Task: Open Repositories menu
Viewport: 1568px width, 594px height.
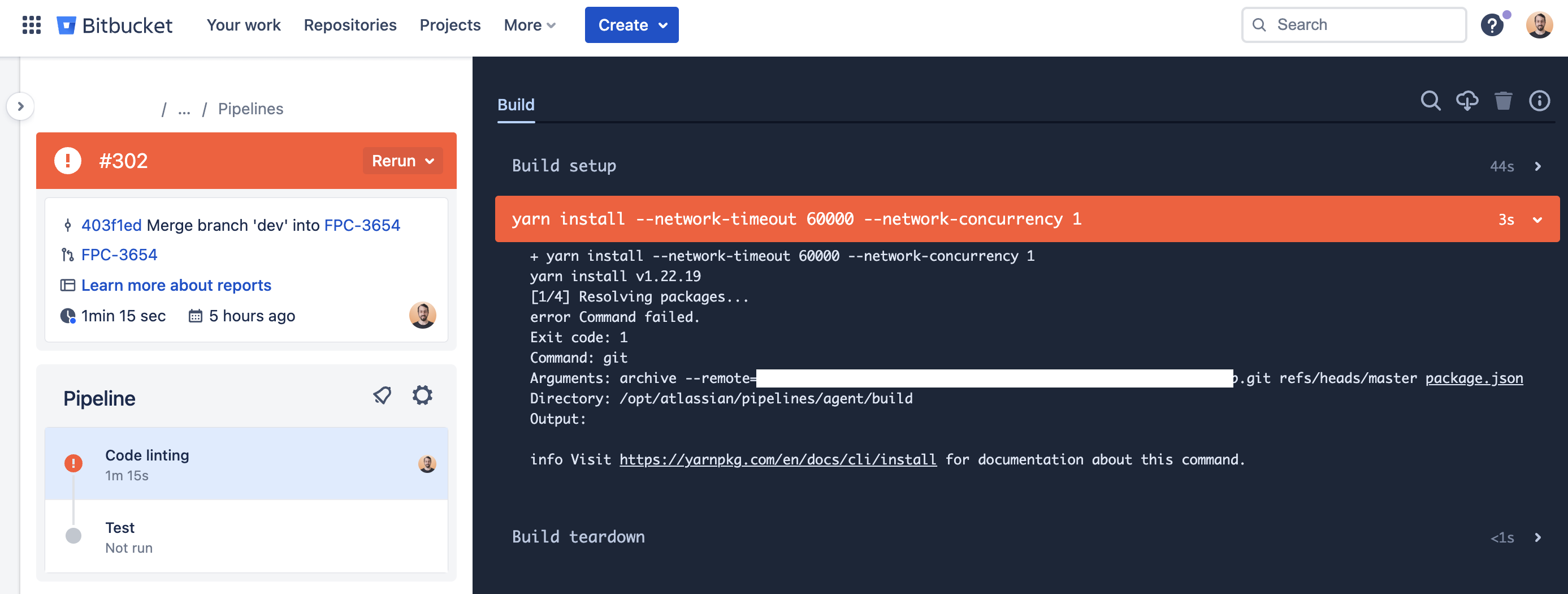Action: (350, 25)
